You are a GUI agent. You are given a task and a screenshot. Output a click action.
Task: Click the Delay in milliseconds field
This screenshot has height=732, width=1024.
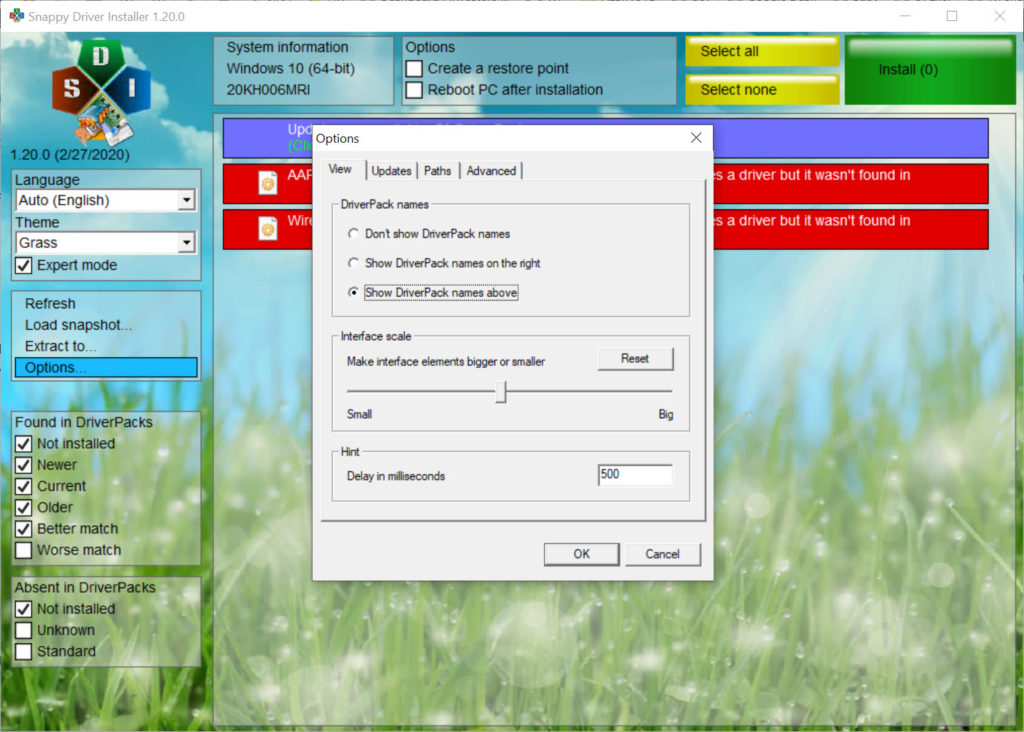pos(635,475)
